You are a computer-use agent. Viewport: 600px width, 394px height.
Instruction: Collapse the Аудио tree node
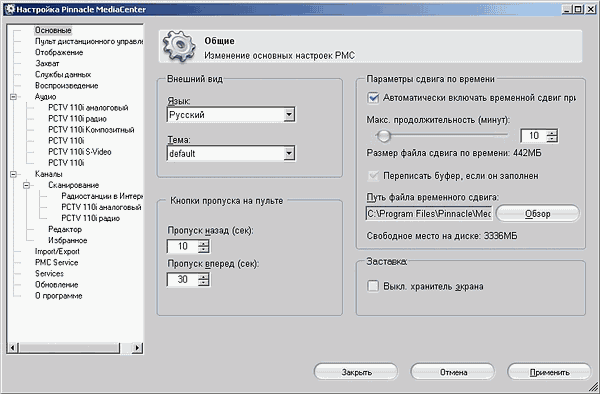pyautogui.click(x=13, y=97)
